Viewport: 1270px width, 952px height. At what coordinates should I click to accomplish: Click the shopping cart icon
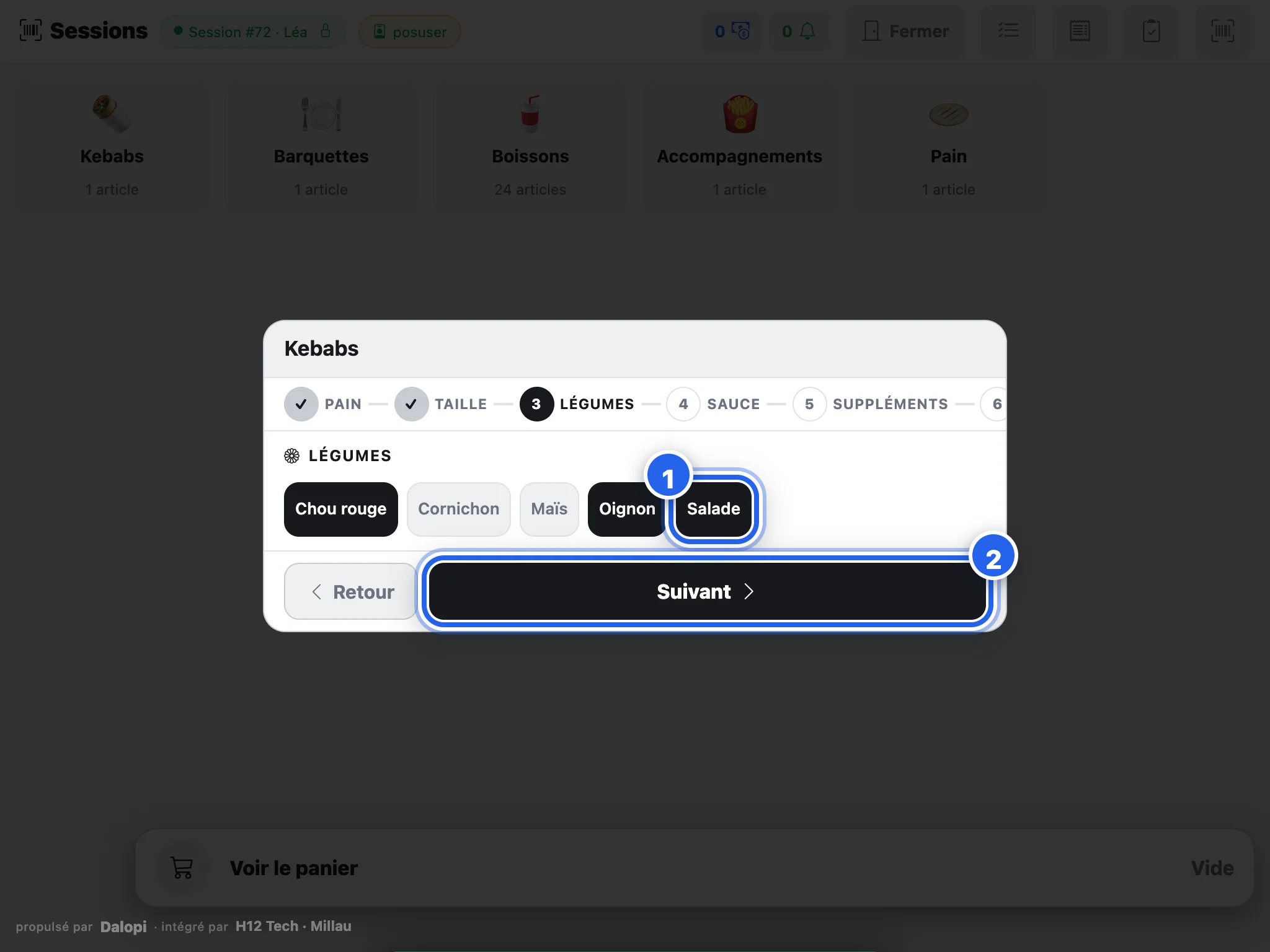pos(182,868)
